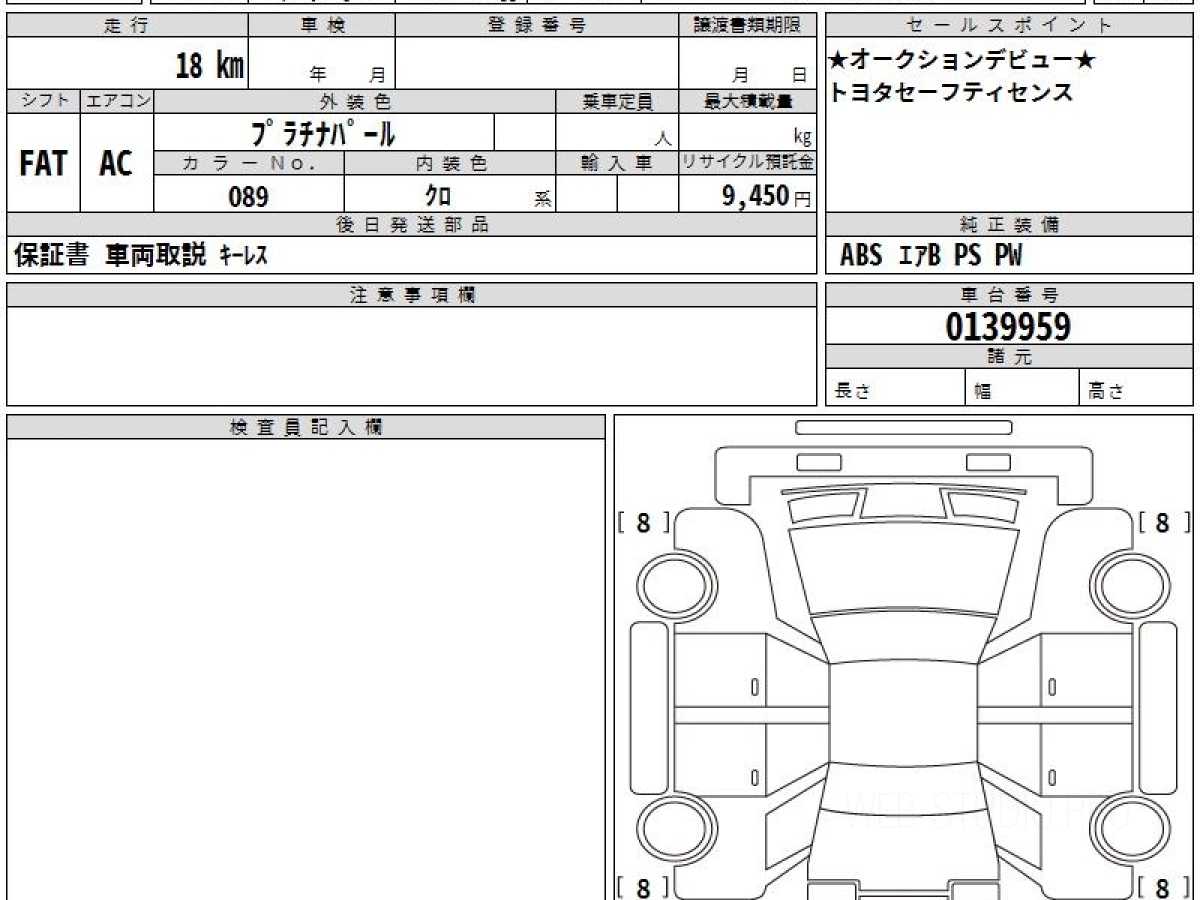Click the 譲渡書類期限 header

pos(748,26)
